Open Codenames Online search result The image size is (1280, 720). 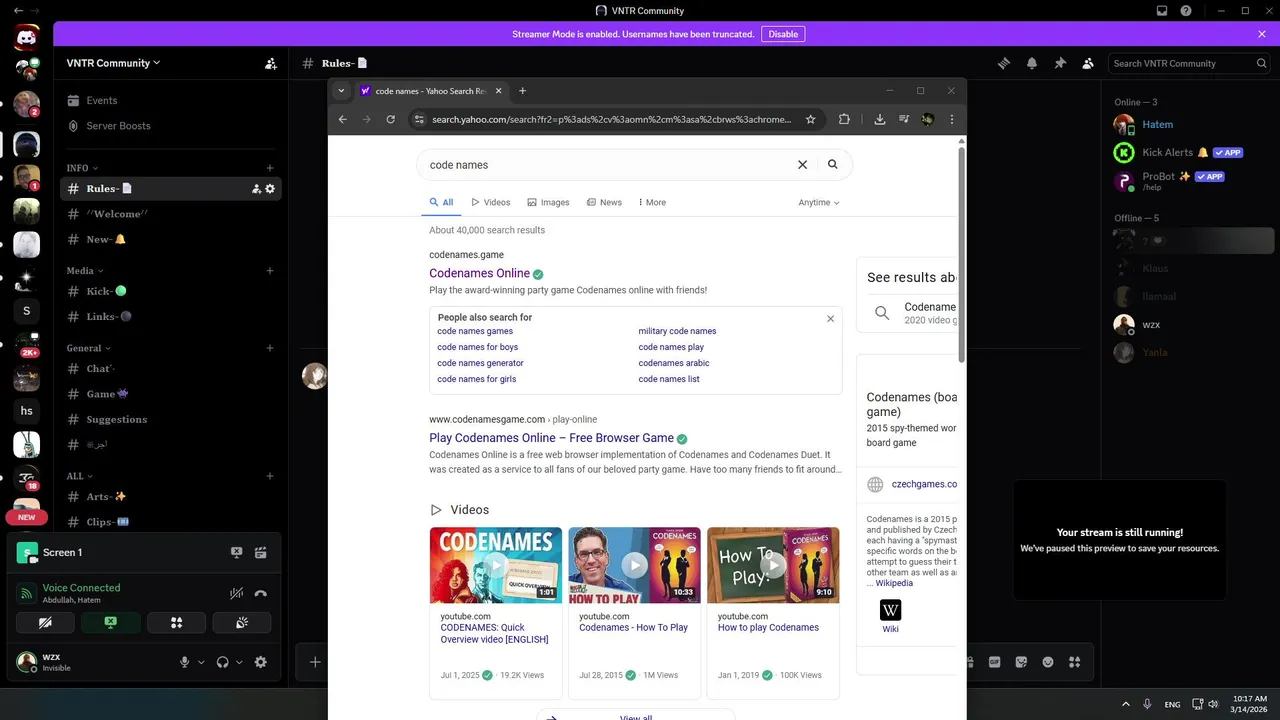[480, 273]
